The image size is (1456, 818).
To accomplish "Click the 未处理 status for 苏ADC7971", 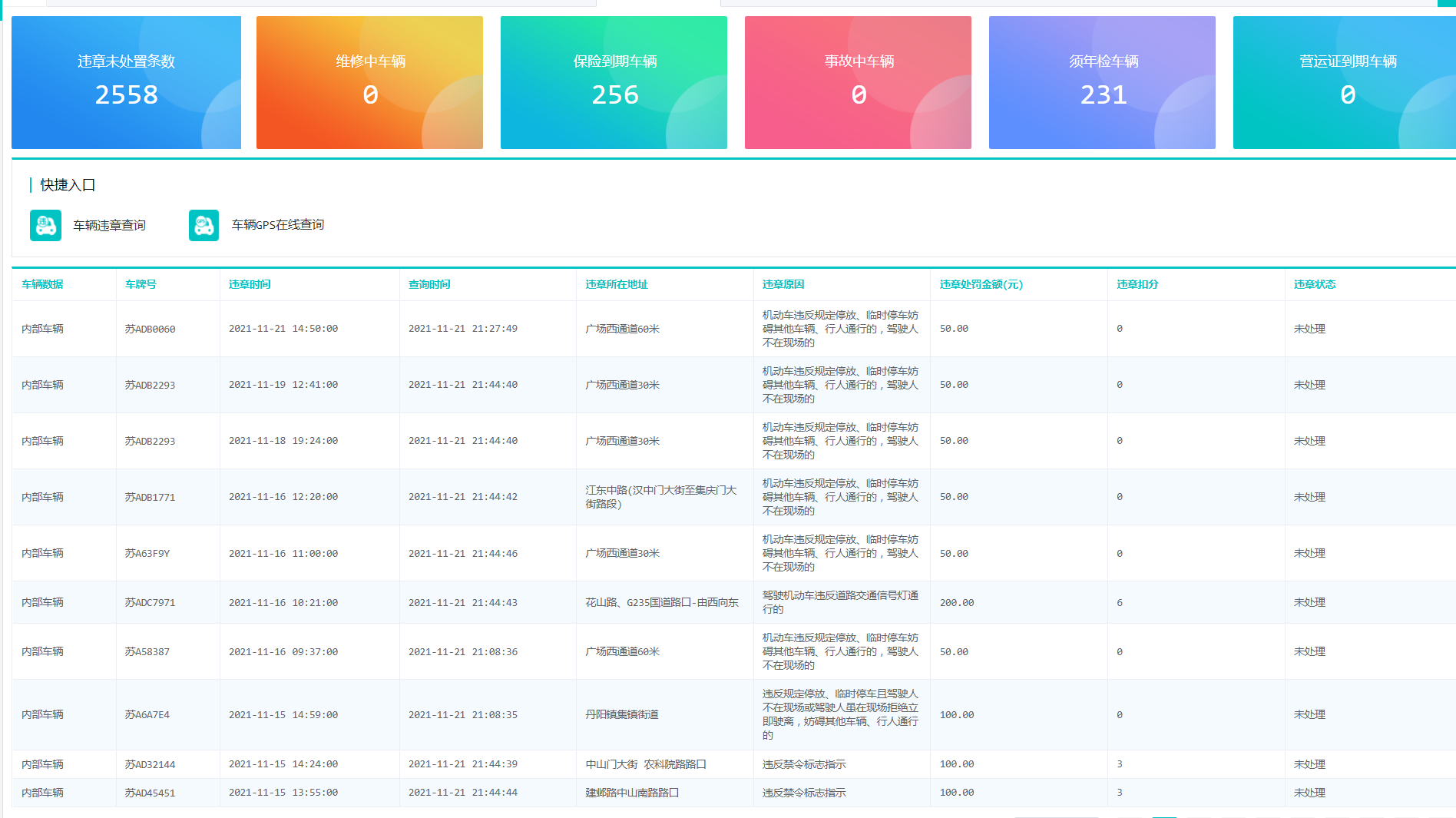I will pyautogui.click(x=1309, y=602).
